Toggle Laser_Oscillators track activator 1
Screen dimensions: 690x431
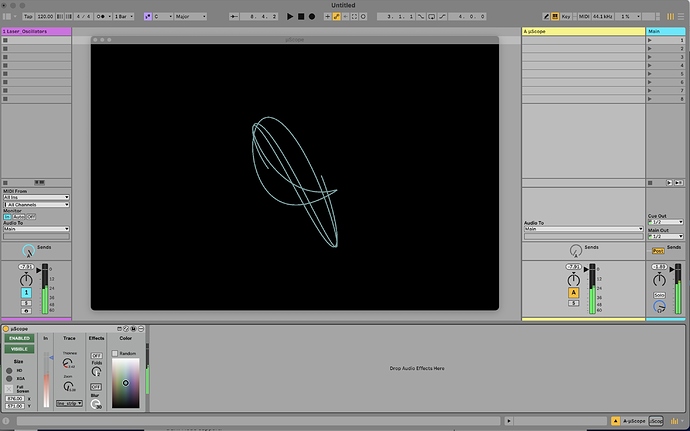pyautogui.click(x=26, y=293)
